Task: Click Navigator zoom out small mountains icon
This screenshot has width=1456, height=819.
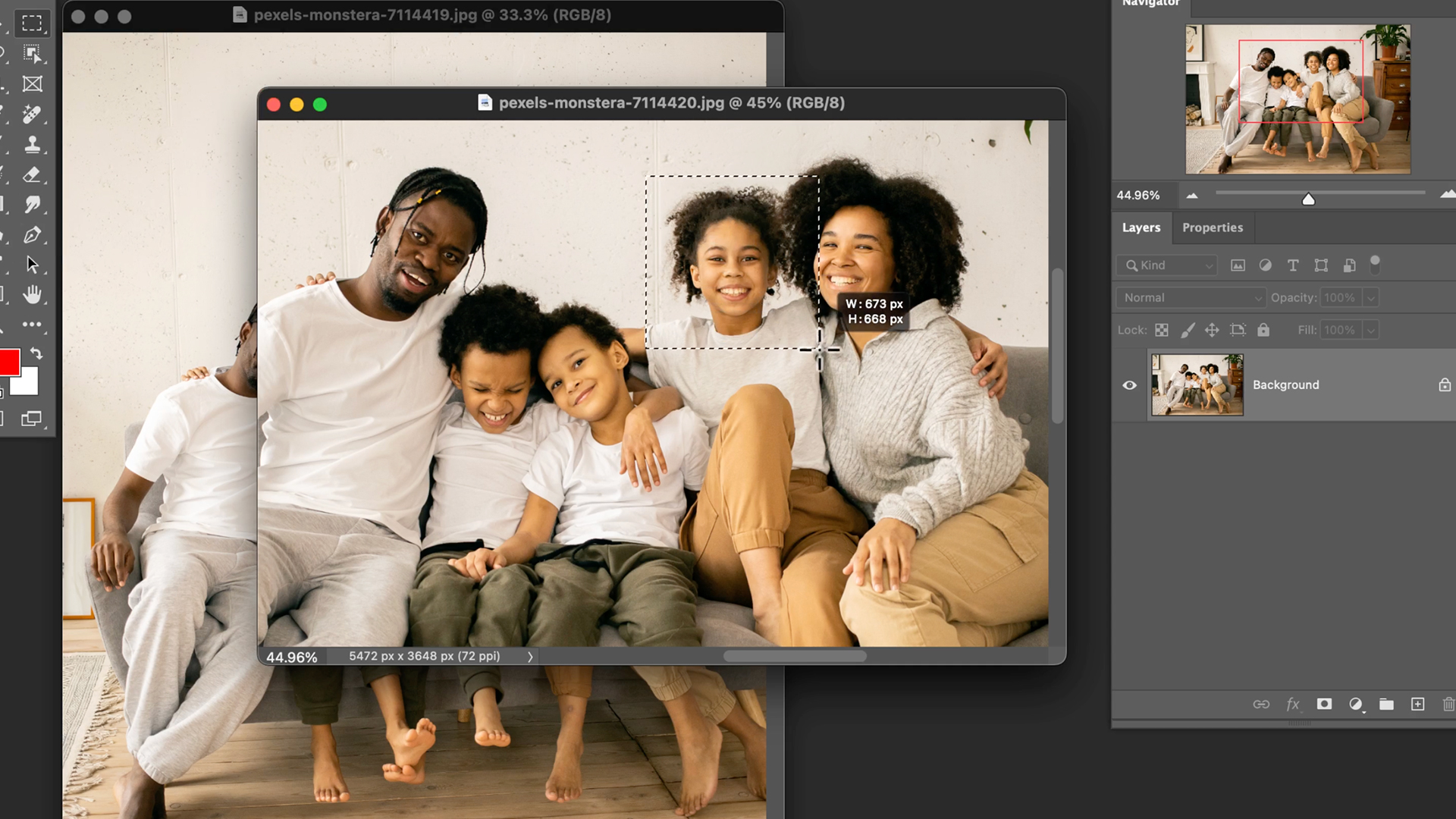Action: point(1192,196)
